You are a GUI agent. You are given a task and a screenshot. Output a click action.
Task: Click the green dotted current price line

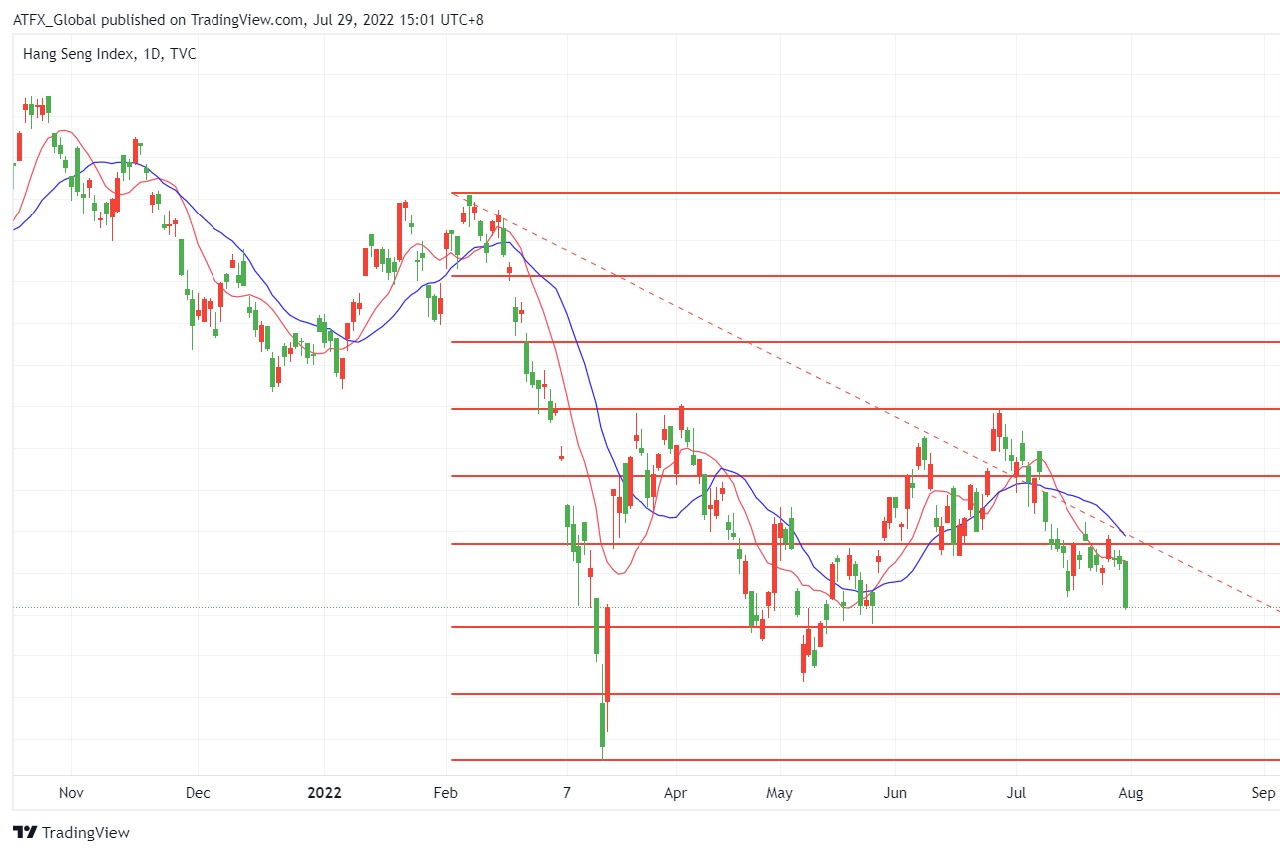(300, 607)
